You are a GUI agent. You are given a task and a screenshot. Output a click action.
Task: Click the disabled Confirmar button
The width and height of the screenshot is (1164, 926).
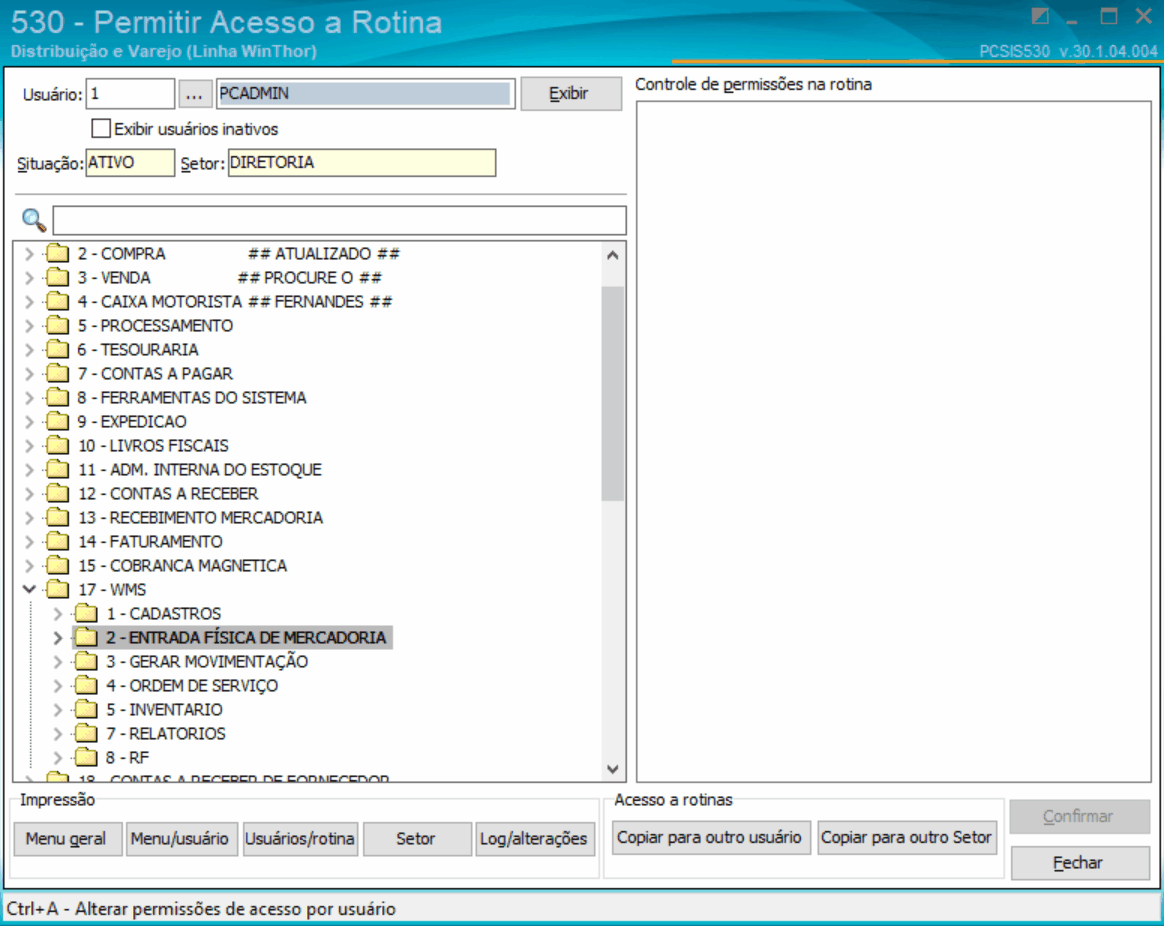(x=1079, y=817)
